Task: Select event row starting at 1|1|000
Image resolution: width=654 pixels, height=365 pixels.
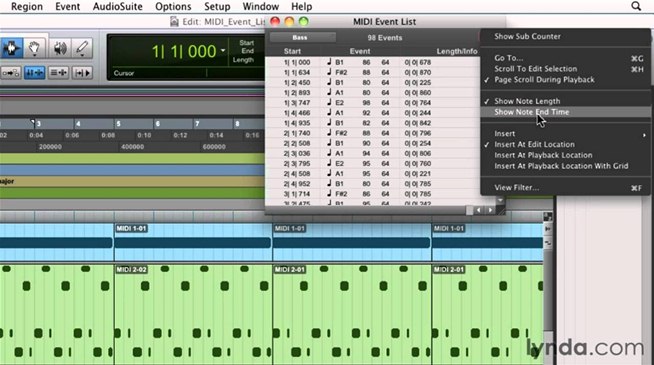Action: (372, 62)
